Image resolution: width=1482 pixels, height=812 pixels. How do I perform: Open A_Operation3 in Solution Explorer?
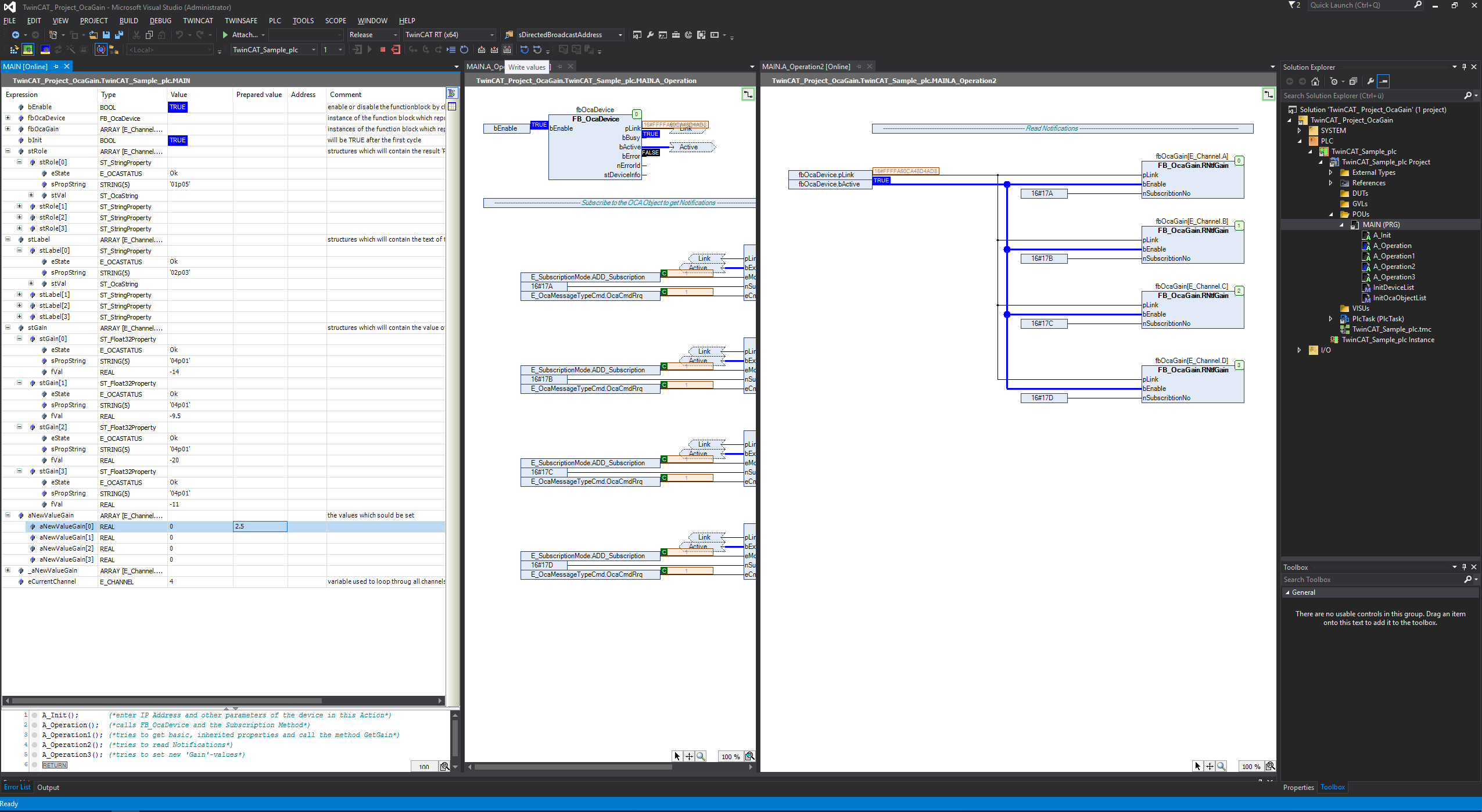[1394, 277]
